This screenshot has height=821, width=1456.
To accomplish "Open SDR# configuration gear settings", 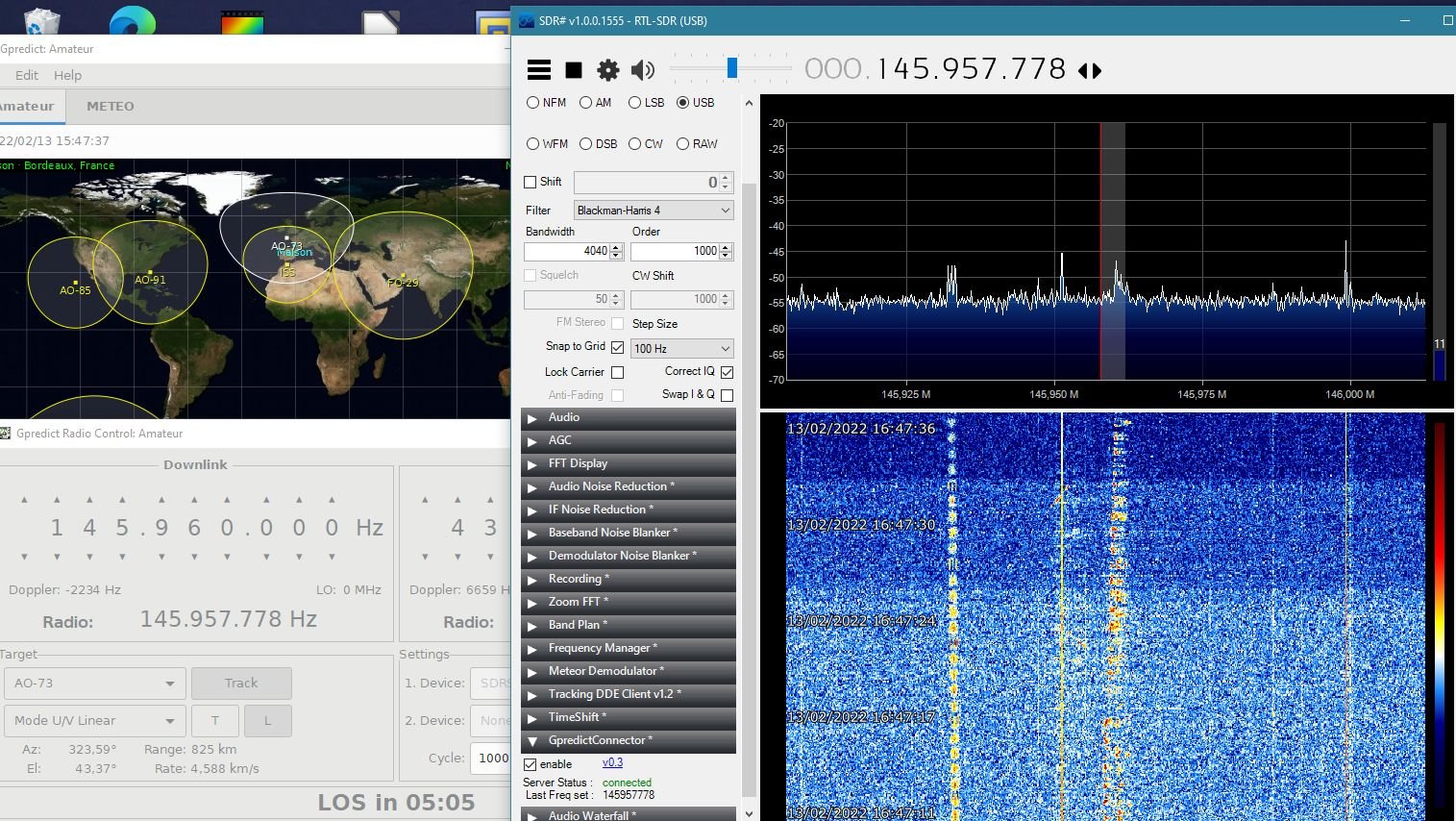I will coord(608,69).
